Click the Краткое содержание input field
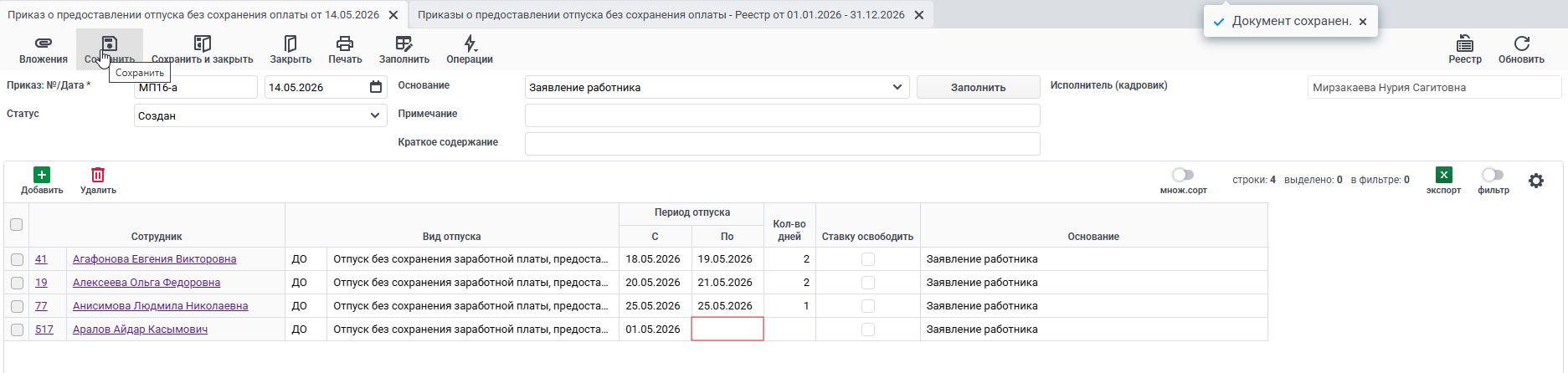The image size is (1568, 373). [x=782, y=144]
